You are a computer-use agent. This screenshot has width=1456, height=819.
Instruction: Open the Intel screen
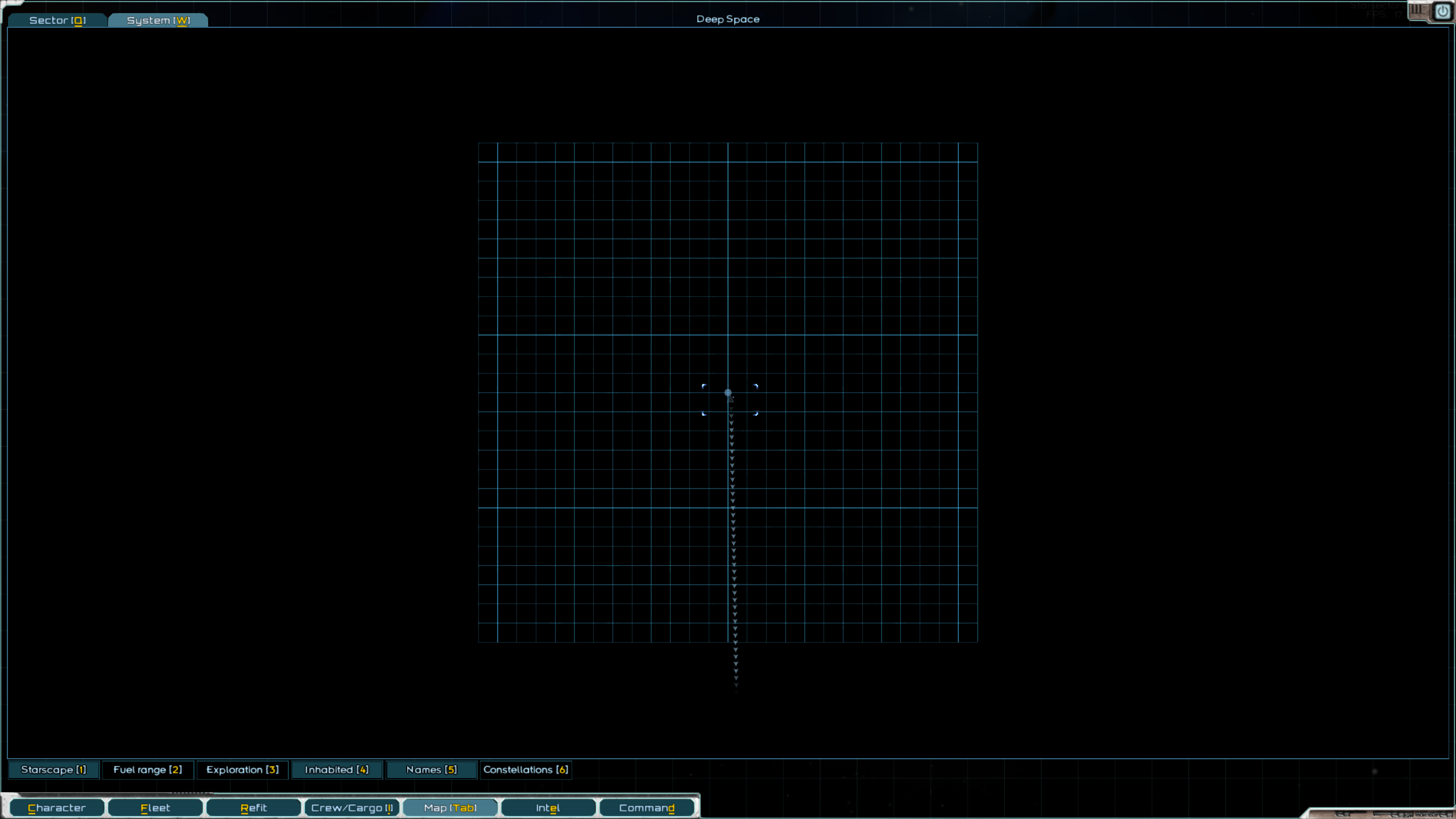[x=548, y=808]
